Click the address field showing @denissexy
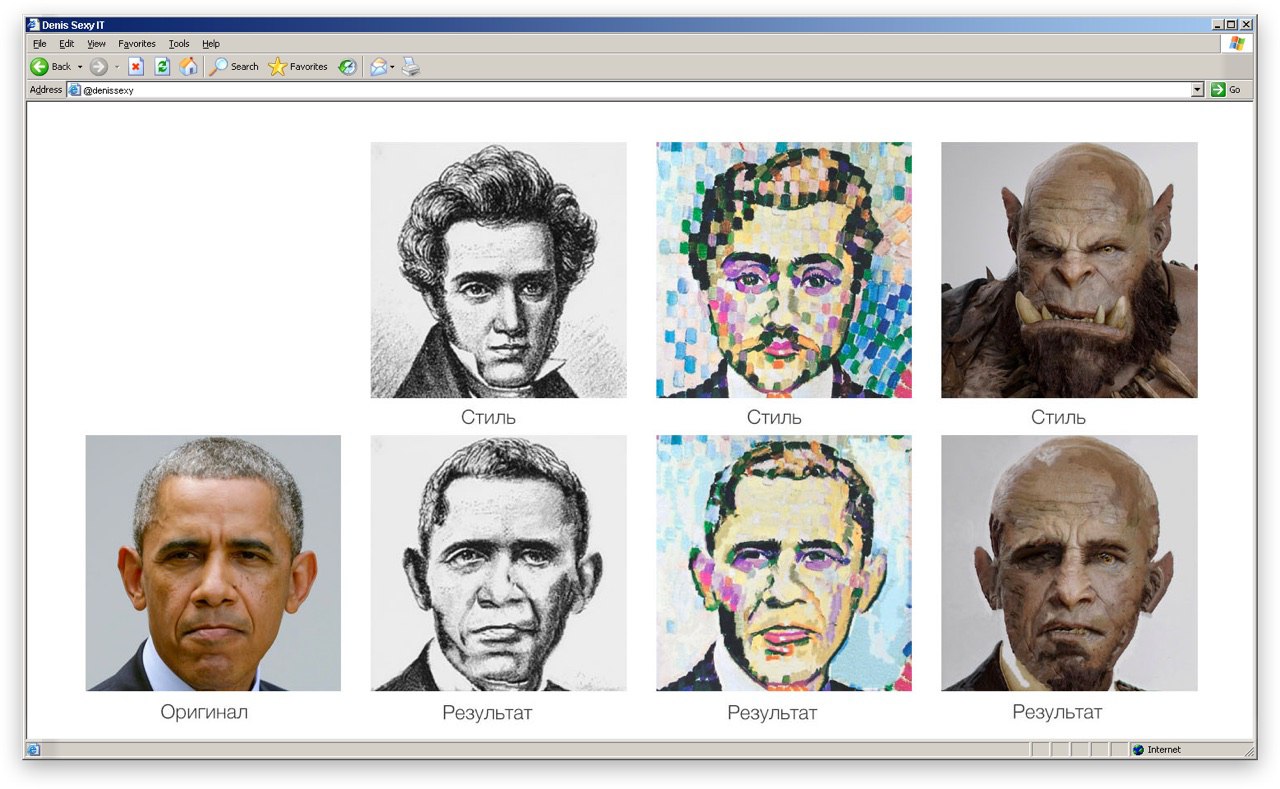Screen dimensions: 1280x789 635,90
